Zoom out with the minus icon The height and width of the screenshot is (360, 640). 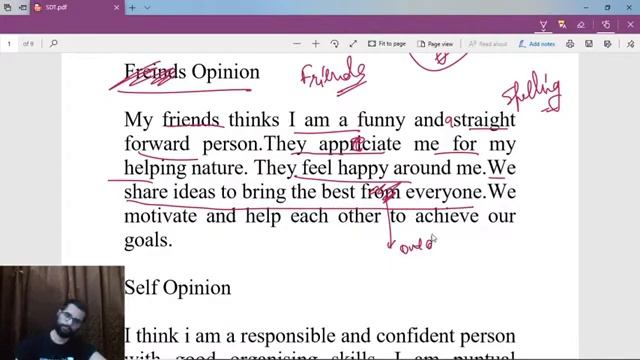click(x=297, y=44)
